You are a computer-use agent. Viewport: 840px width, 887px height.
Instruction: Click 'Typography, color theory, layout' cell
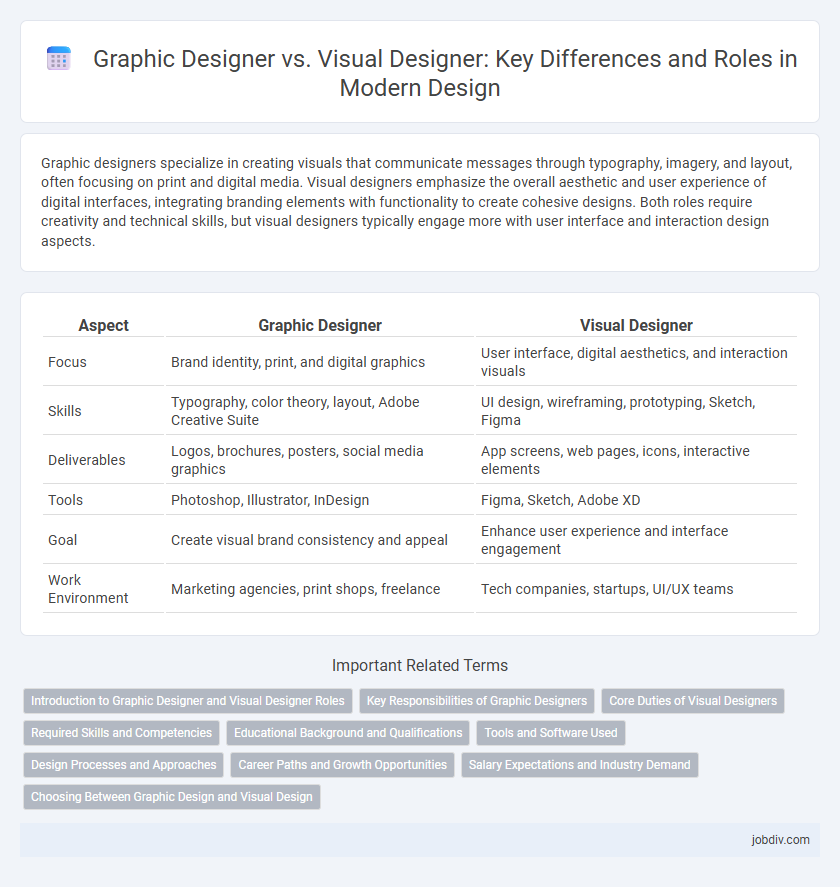click(x=320, y=411)
